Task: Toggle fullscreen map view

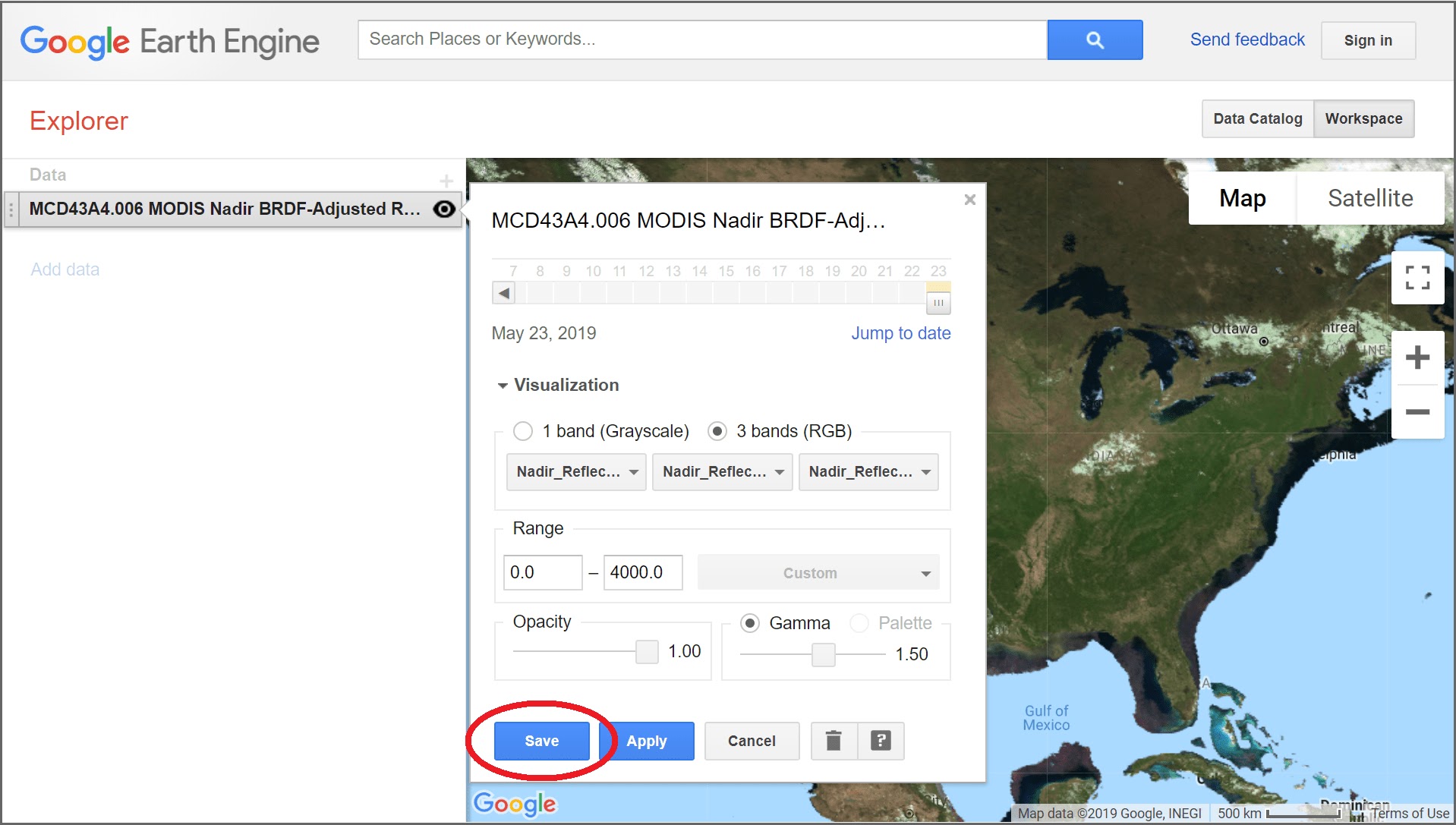Action: click(1417, 278)
